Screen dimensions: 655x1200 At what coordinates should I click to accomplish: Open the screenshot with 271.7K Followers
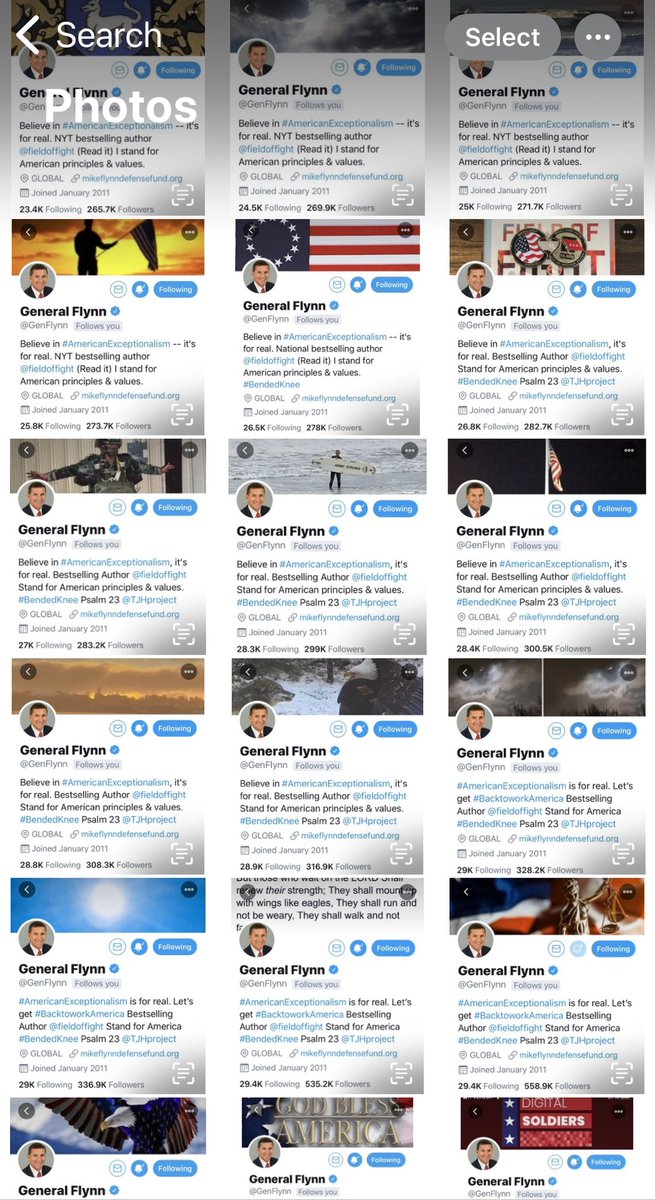click(x=546, y=108)
